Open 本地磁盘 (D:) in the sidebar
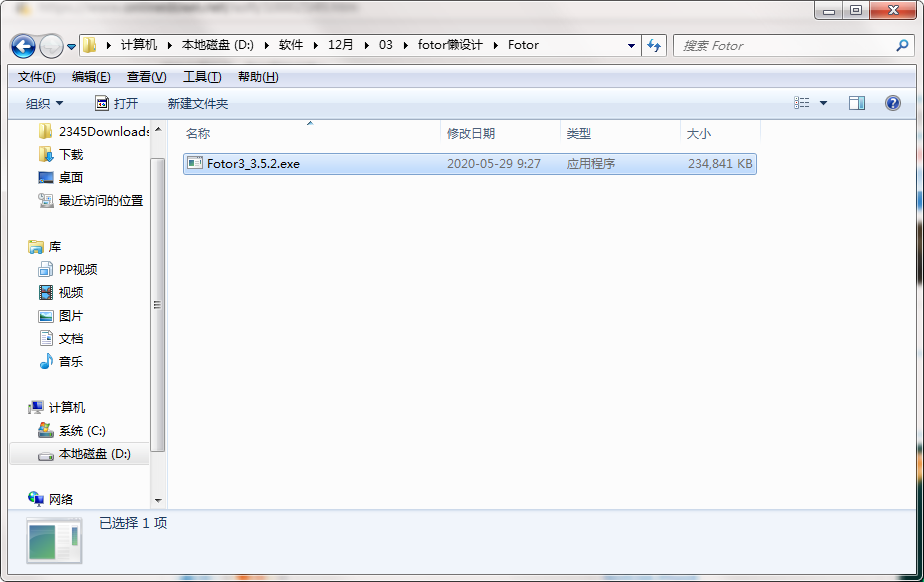This screenshot has height=582, width=924. point(80,454)
